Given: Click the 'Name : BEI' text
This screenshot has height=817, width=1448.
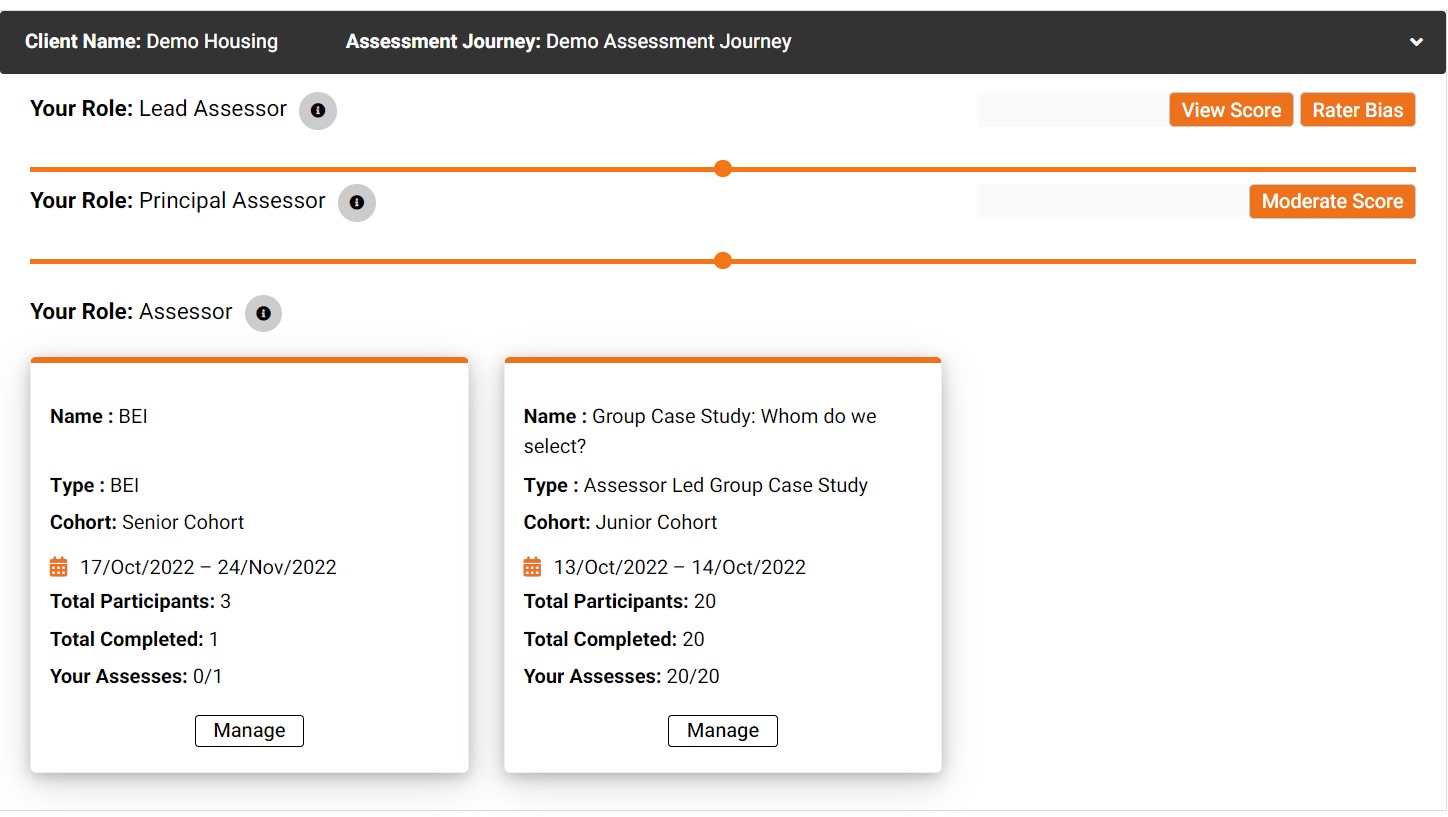Looking at the screenshot, I should tap(99, 416).
